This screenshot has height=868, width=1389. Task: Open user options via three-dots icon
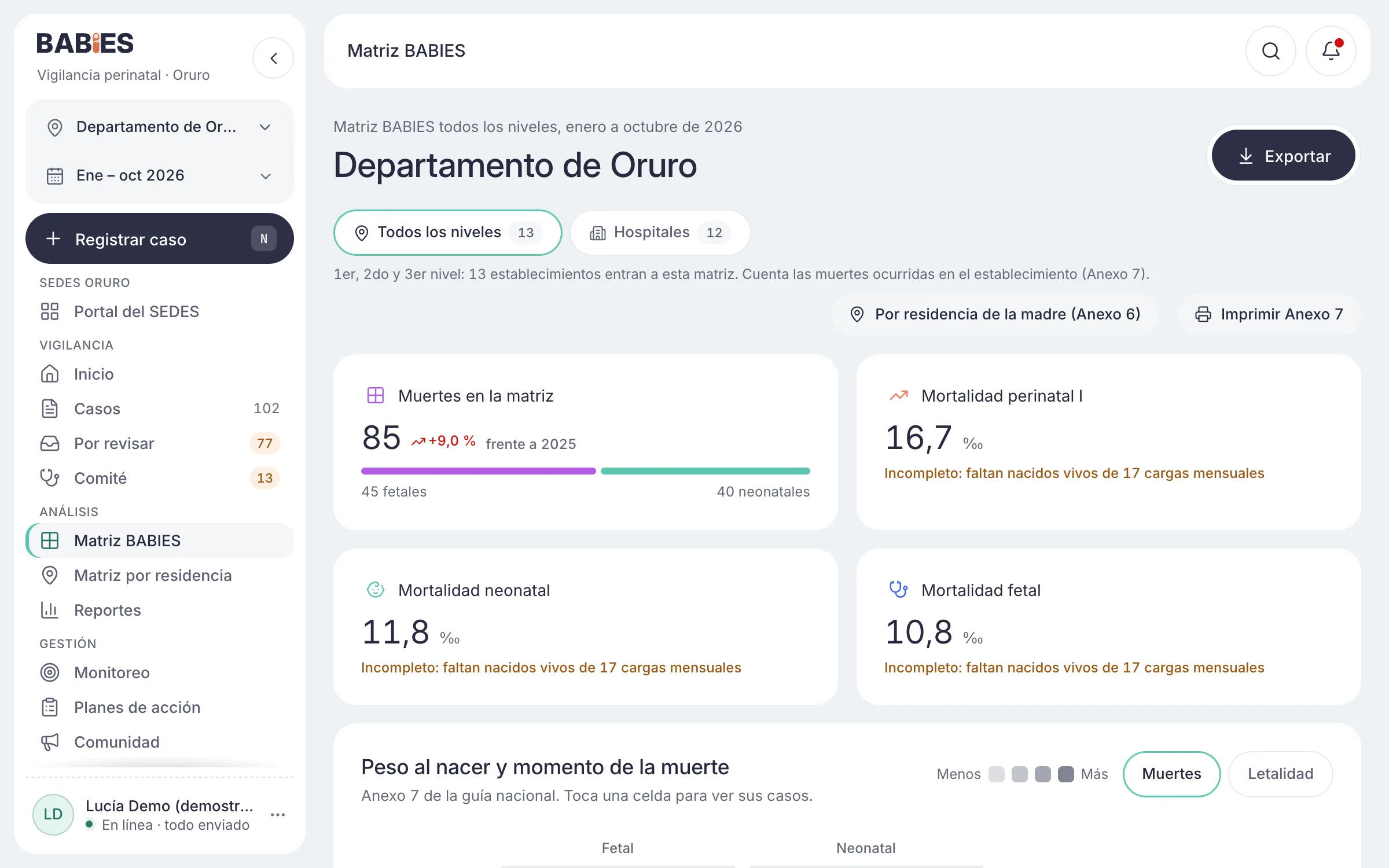click(x=278, y=815)
